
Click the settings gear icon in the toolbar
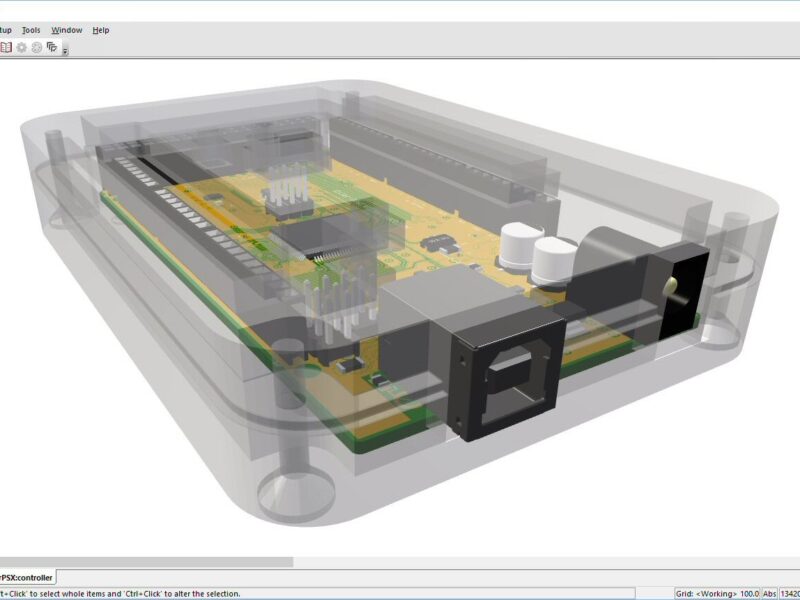[22, 46]
